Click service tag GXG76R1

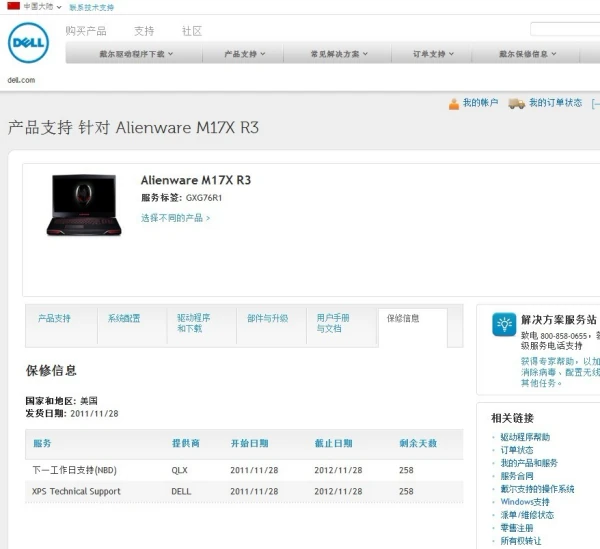tap(204, 198)
